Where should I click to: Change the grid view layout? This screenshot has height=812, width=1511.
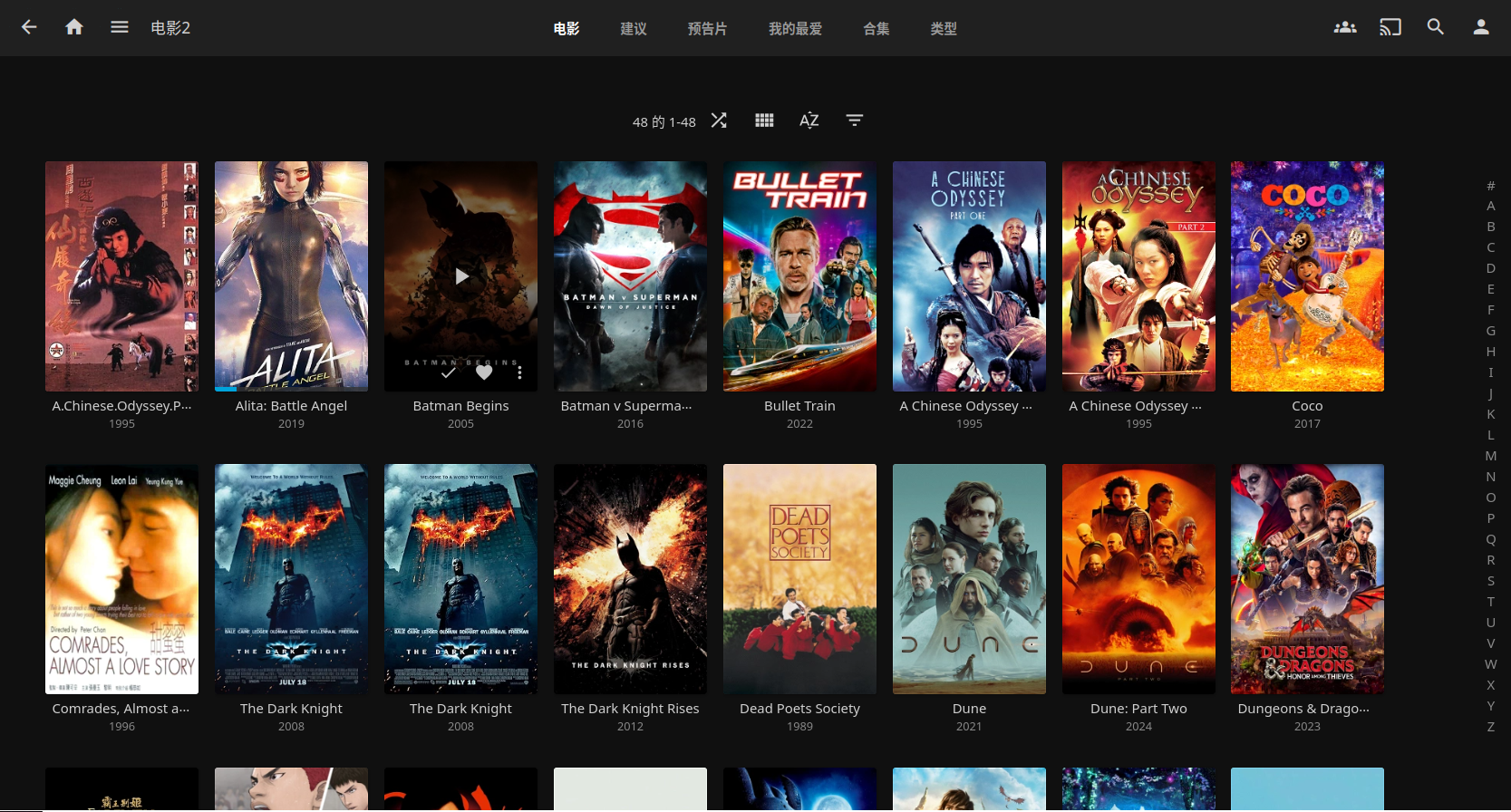coord(764,121)
